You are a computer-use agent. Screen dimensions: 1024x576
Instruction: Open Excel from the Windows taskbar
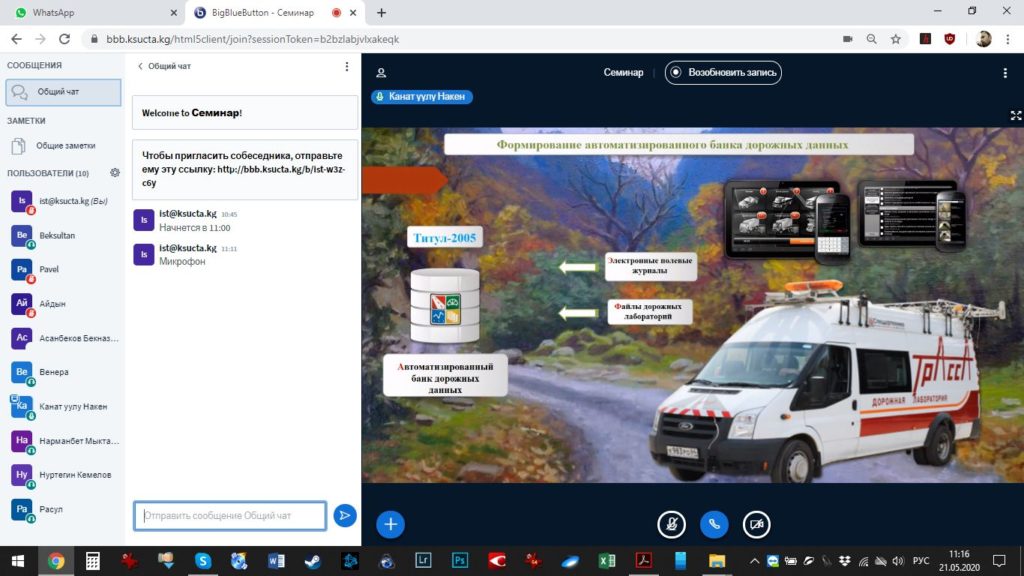[x=607, y=561]
